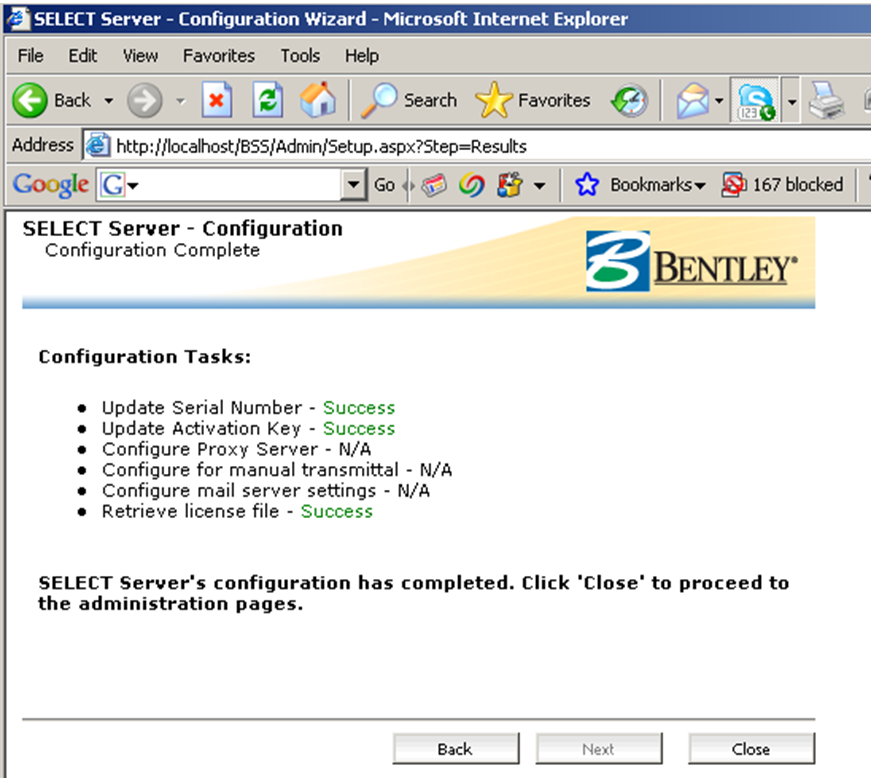This screenshot has height=778, width=873.
Task: Expand Google search box history dropdown
Action: click(353, 184)
